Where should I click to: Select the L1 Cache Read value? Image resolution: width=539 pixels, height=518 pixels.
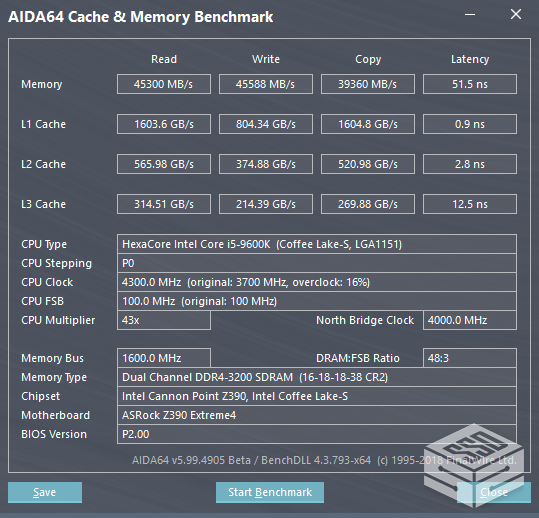coord(164,124)
